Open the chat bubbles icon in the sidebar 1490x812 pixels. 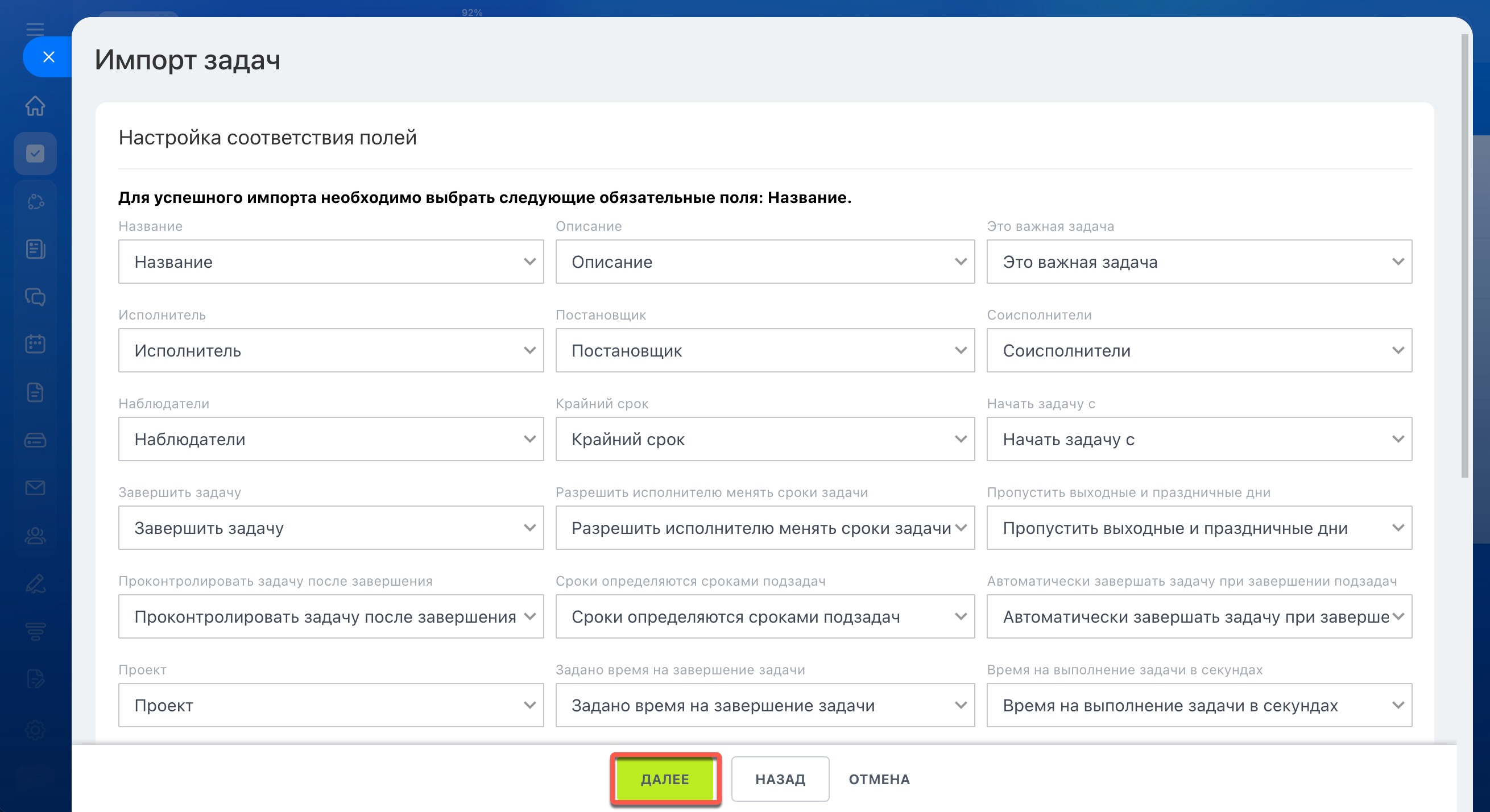click(x=35, y=297)
